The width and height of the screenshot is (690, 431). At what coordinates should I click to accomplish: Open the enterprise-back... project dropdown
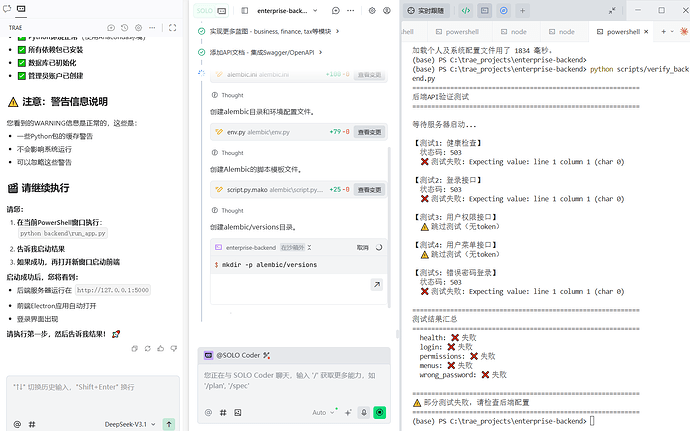tap(287, 11)
